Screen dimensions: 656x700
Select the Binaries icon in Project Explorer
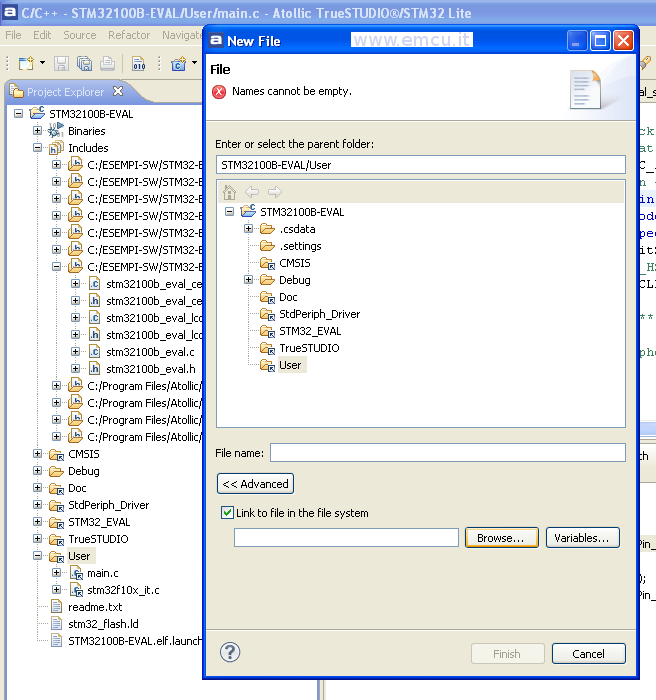pos(56,130)
